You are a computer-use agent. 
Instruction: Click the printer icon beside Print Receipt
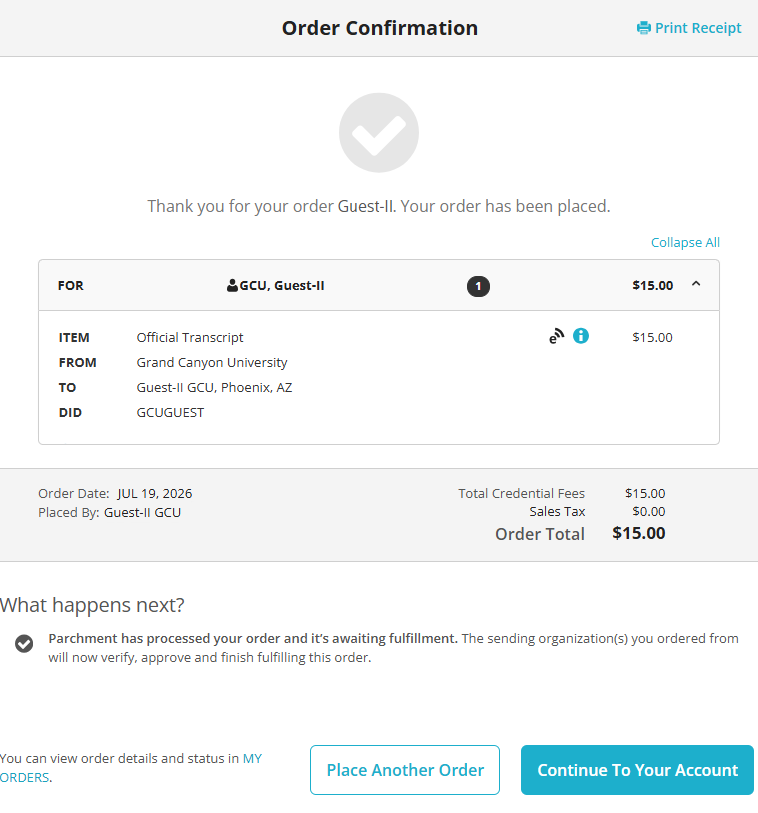tap(643, 28)
